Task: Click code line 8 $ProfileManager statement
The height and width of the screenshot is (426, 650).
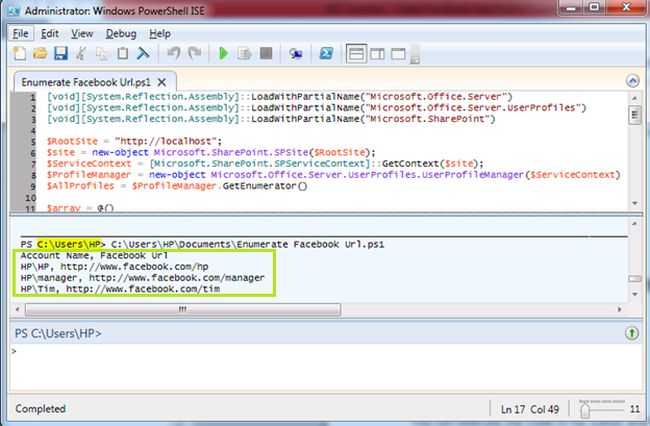Action: click(x=334, y=174)
